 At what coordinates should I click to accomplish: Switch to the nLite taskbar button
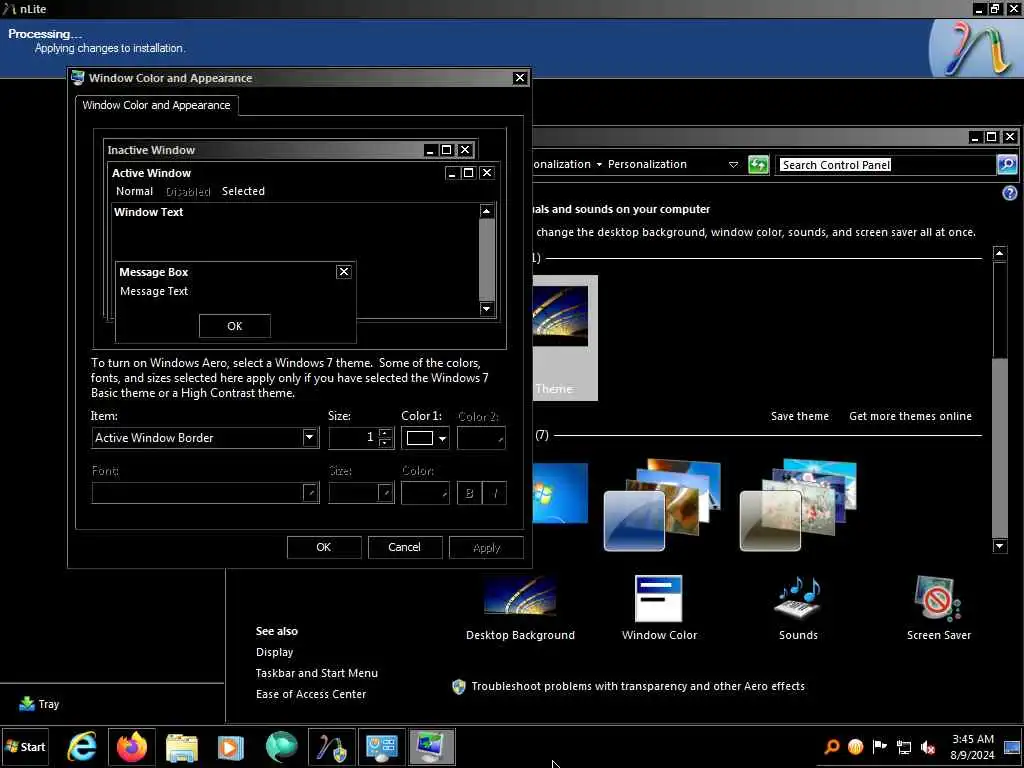pyautogui.click(x=332, y=747)
